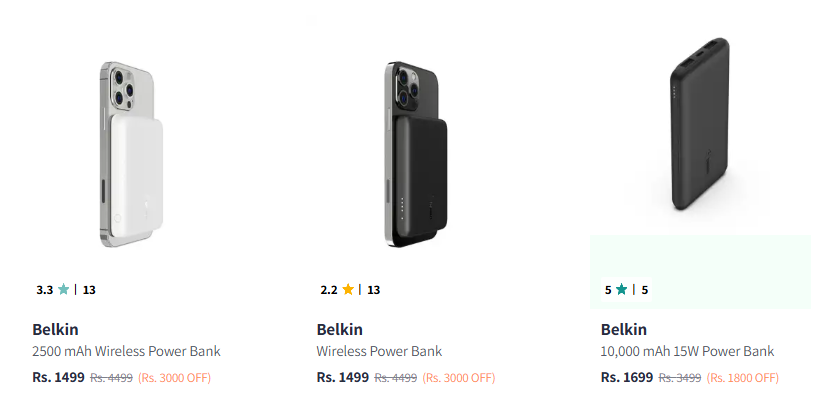The height and width of the screenshot is (401, 827).
Task: Click the green star beside 5 rating
Action: (x=621, y=290)
